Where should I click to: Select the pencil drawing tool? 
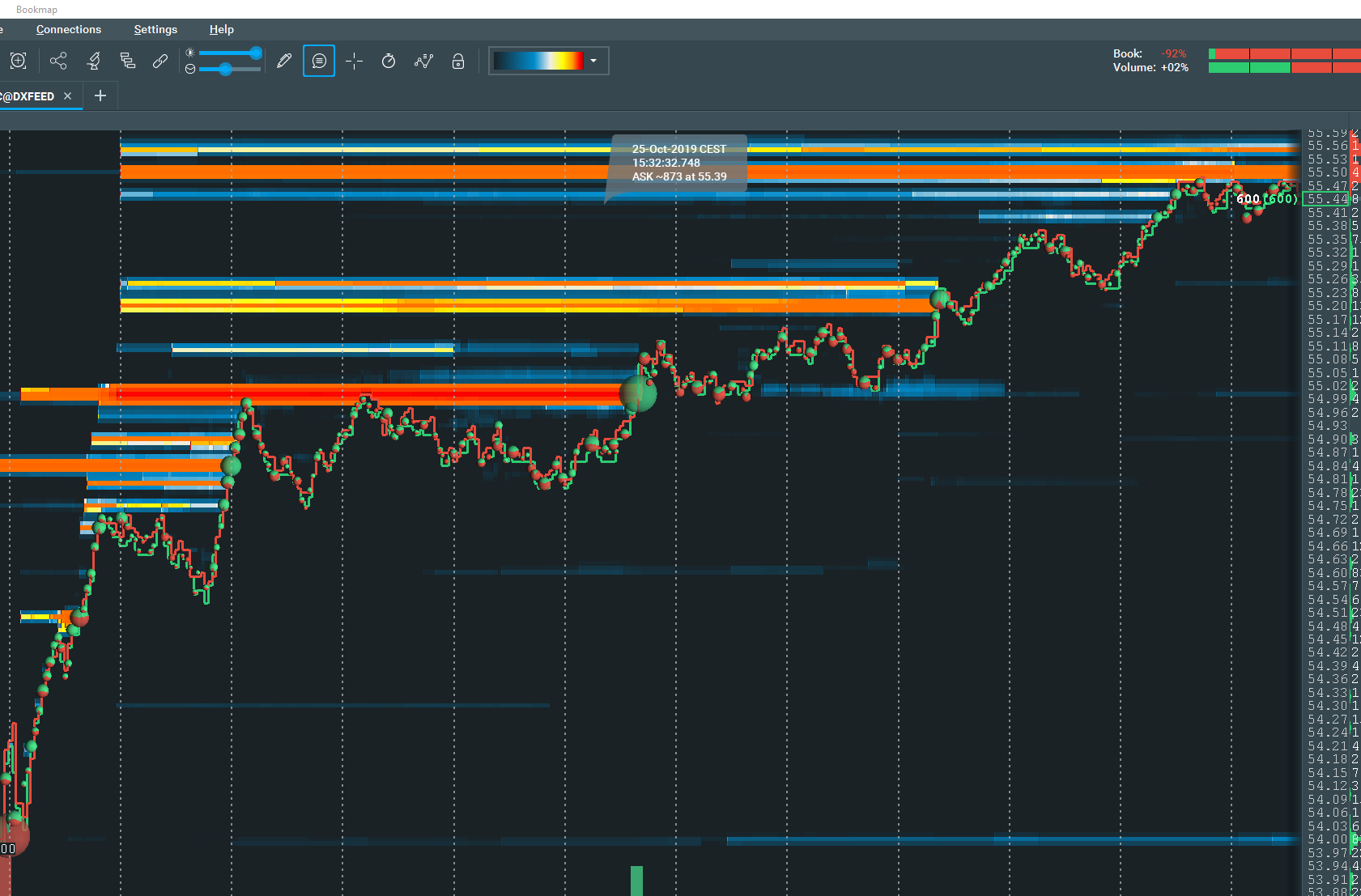click(x=284, y=61)
